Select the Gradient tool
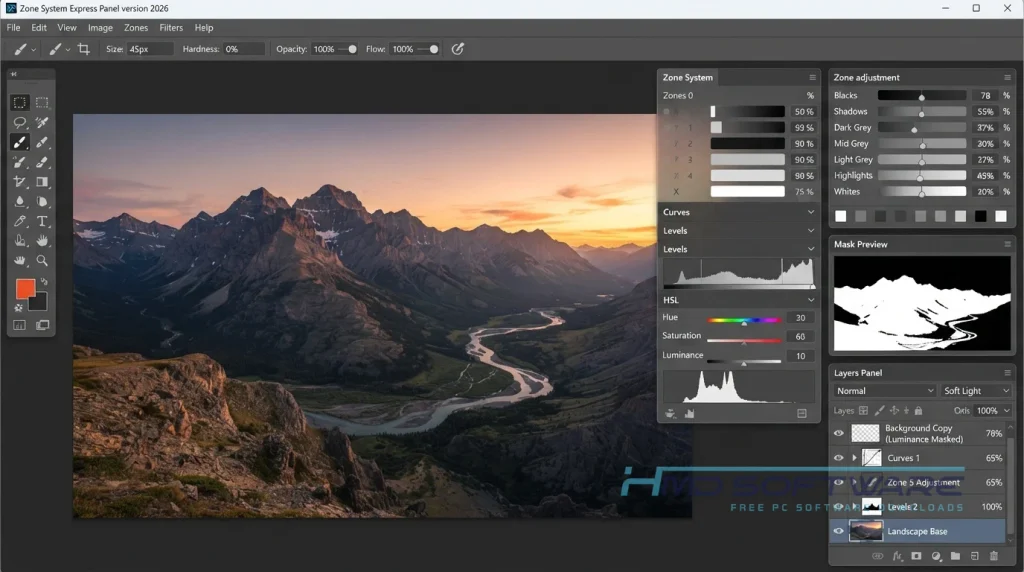This screenshot has height=572, width=1024. click(x=42, y=182)
